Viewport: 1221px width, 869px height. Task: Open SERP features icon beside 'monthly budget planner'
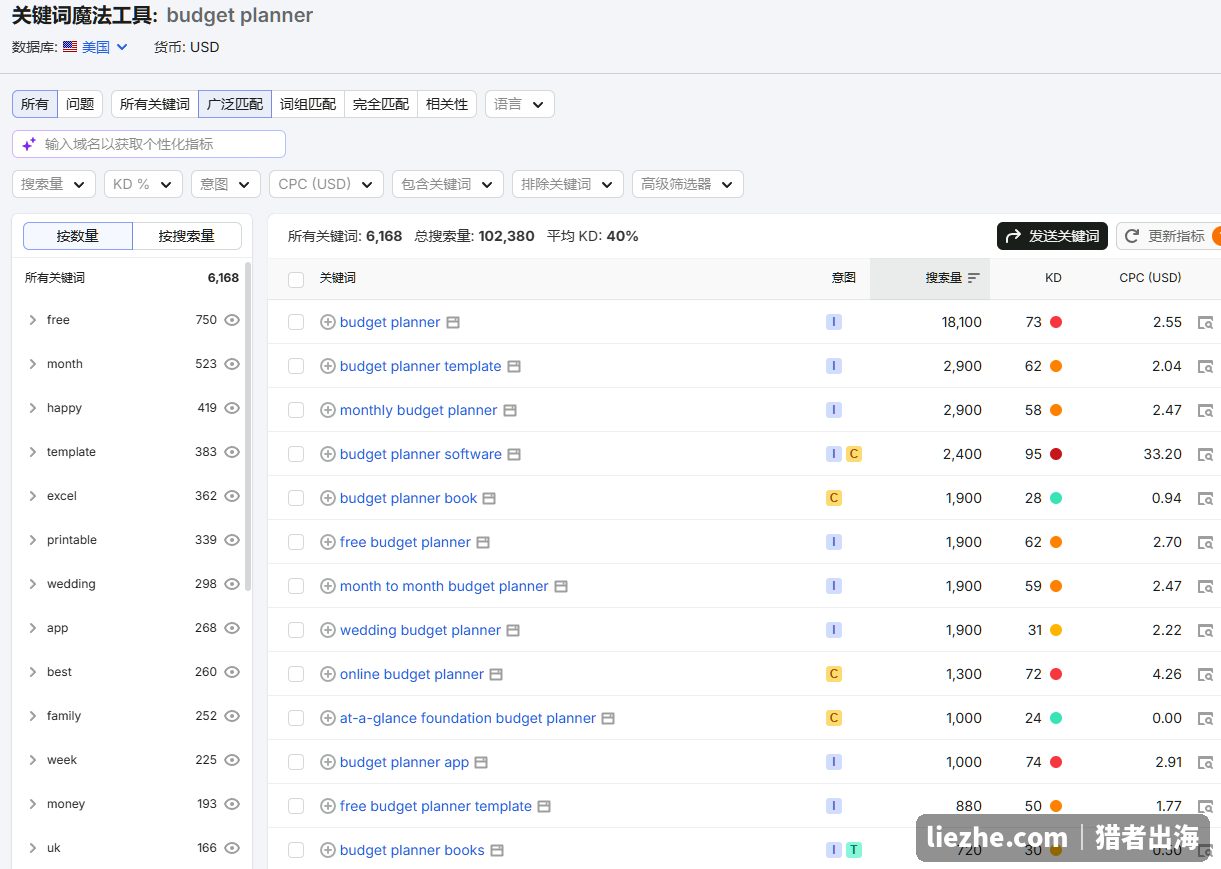click(x=510, y=410)
